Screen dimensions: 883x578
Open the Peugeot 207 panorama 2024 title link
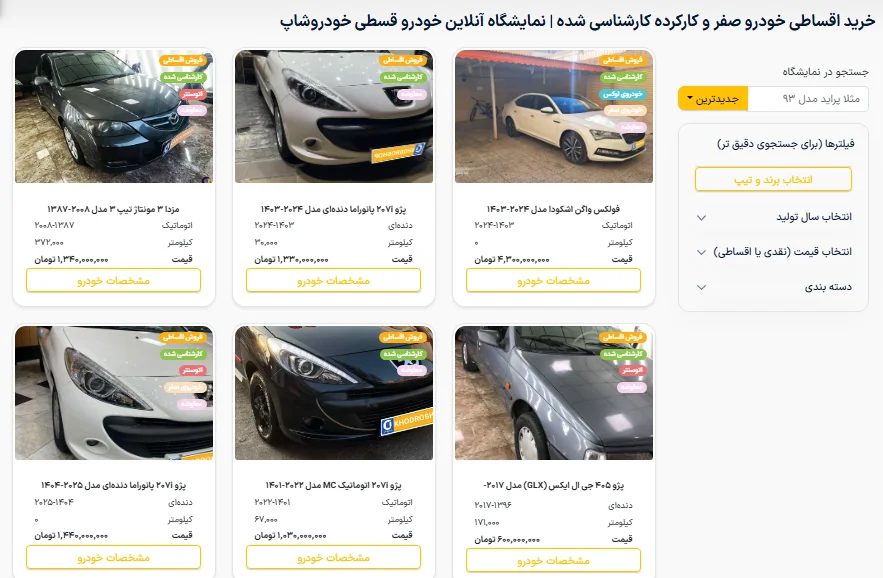coord(333,209)
